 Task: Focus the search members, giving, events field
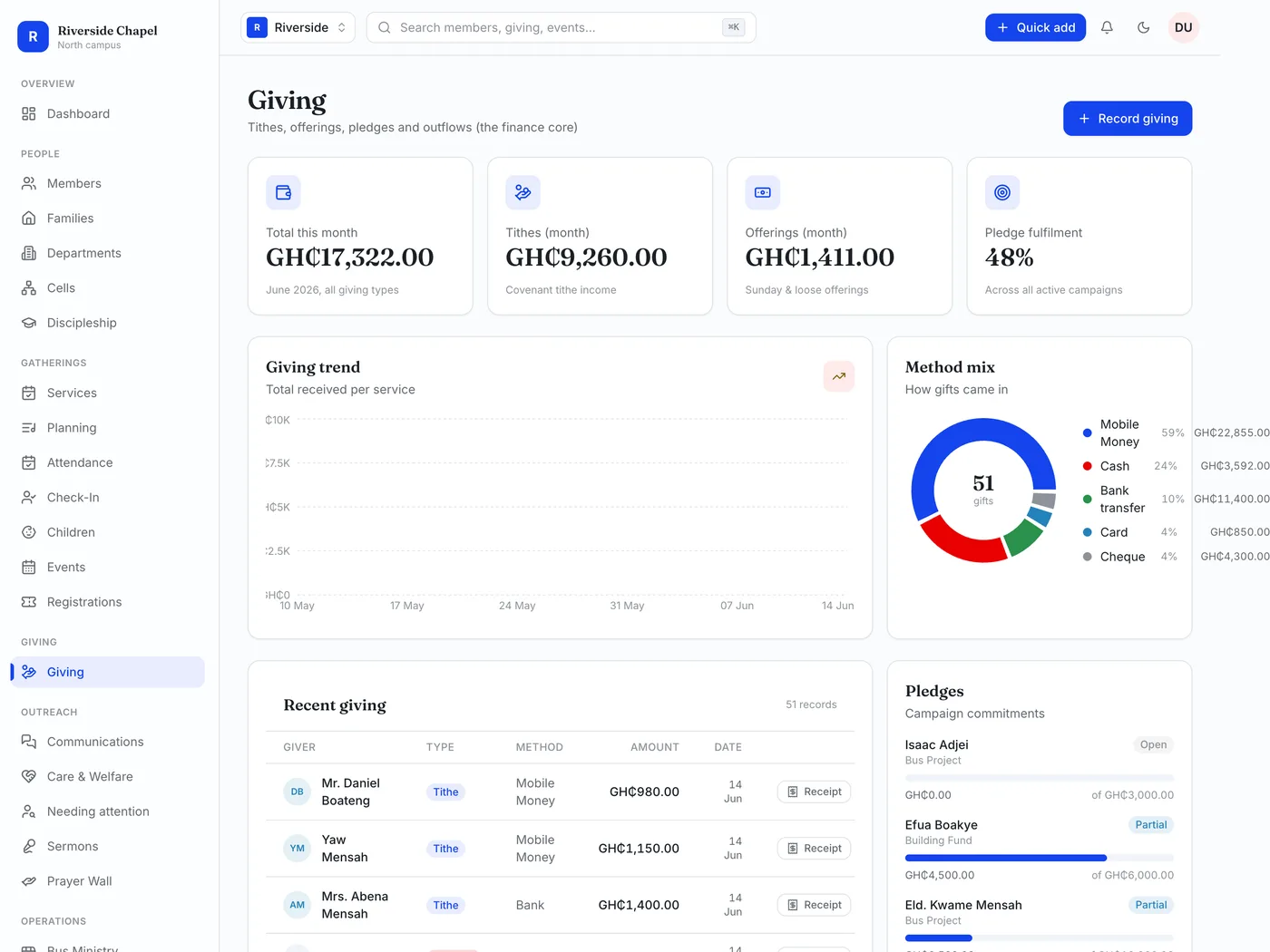[x=561, y=27]
